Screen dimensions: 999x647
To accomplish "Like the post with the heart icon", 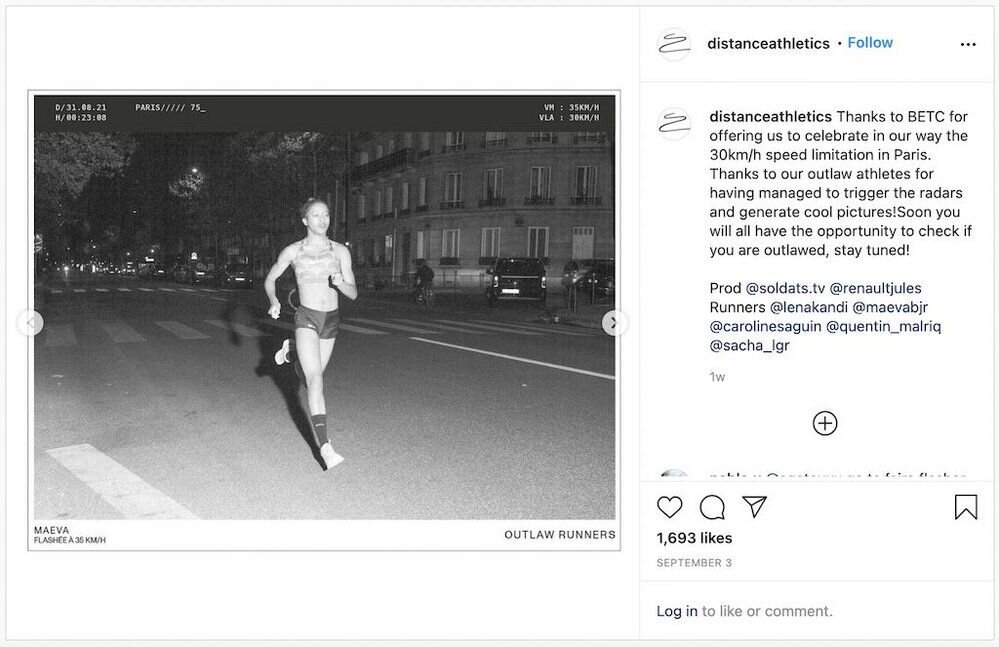I will click(669, 507).
